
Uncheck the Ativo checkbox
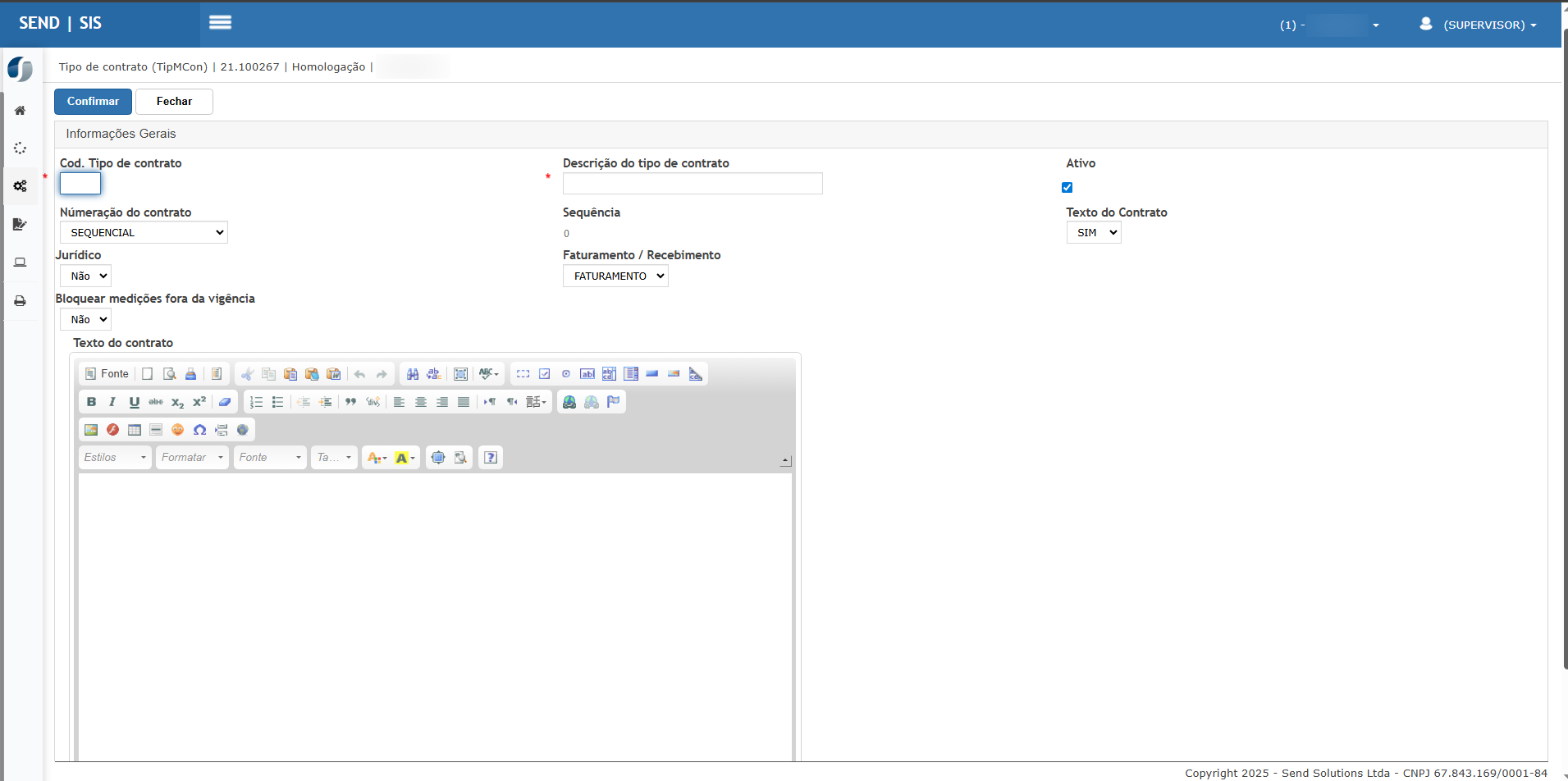[x=1067, y=188]
